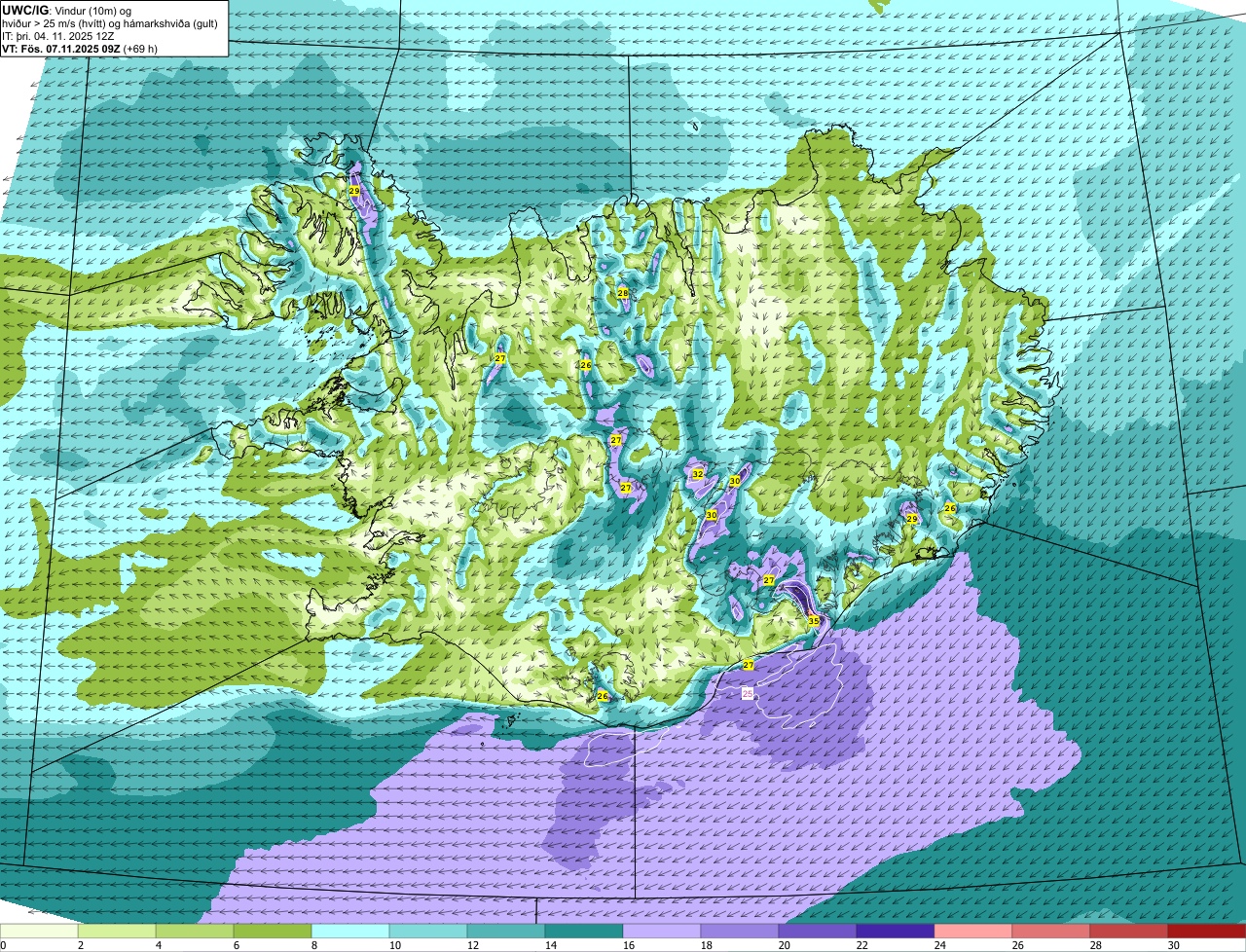The image size is (1246, 952).
Task: Click the legend scale number 24
Action: click(x=940, y=945)
